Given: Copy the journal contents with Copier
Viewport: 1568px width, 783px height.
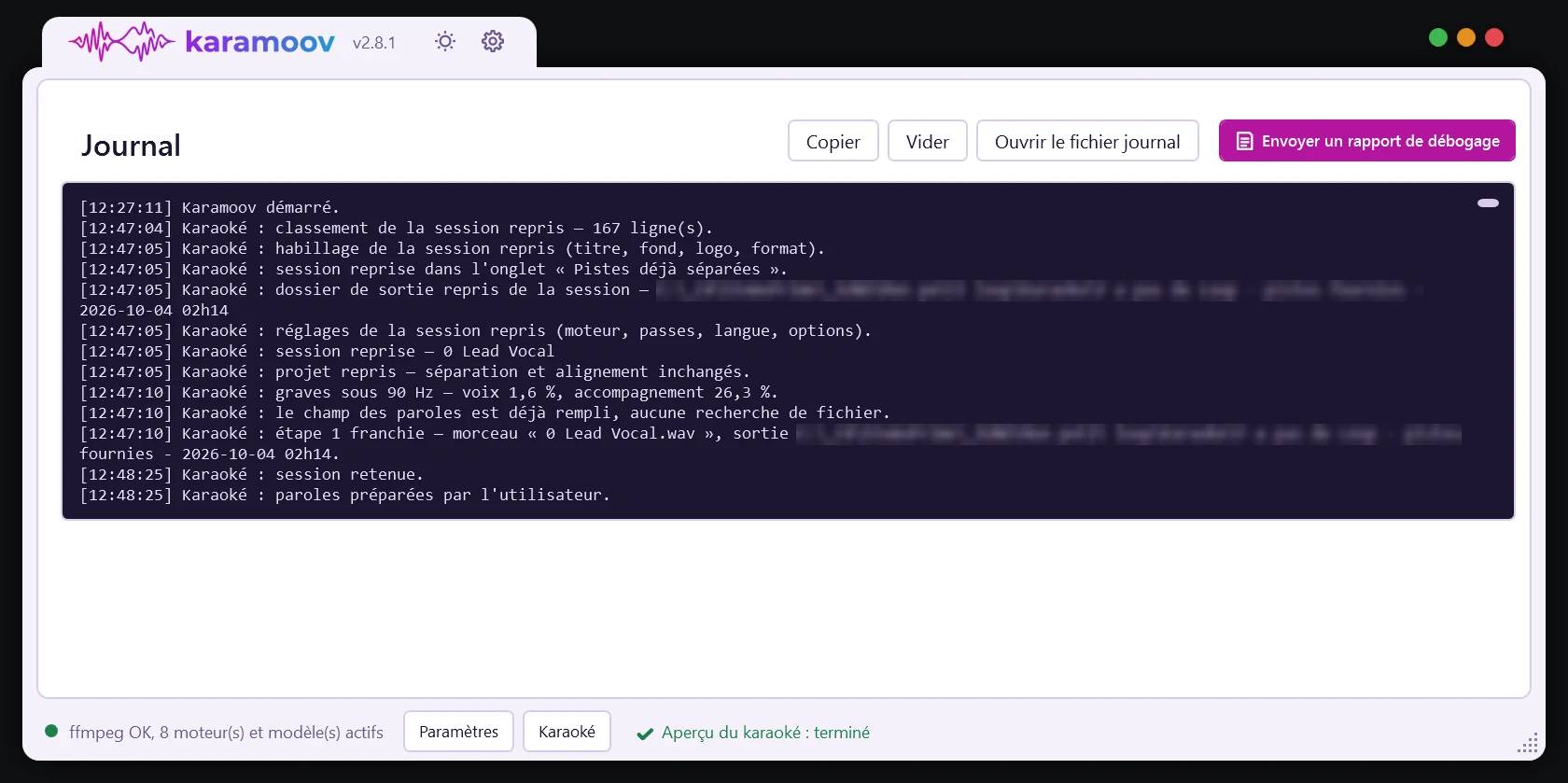Looking at the screenshot, I should [833, 141].
